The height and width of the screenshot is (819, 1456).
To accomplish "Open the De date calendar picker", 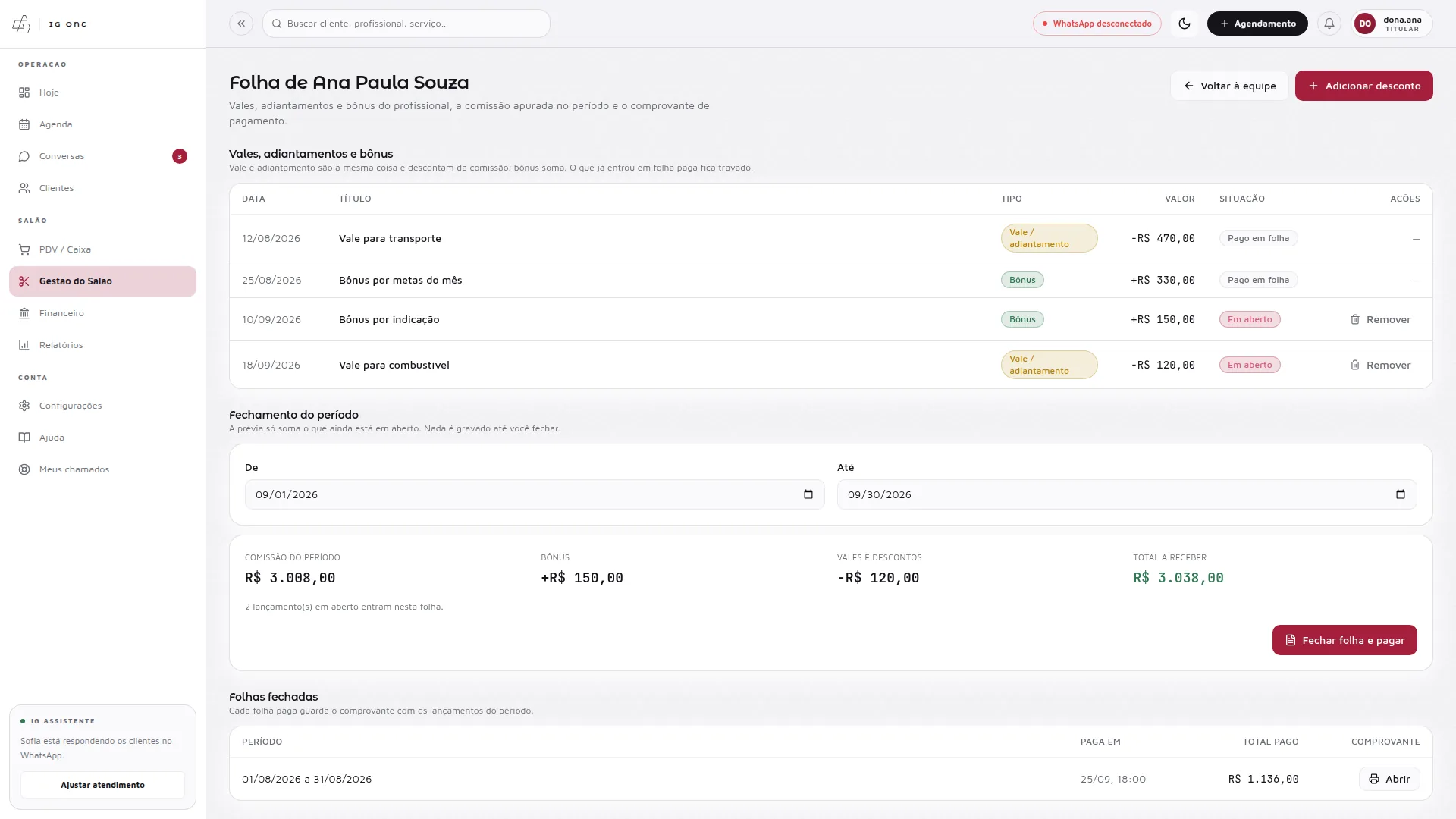I will [808, 494].
